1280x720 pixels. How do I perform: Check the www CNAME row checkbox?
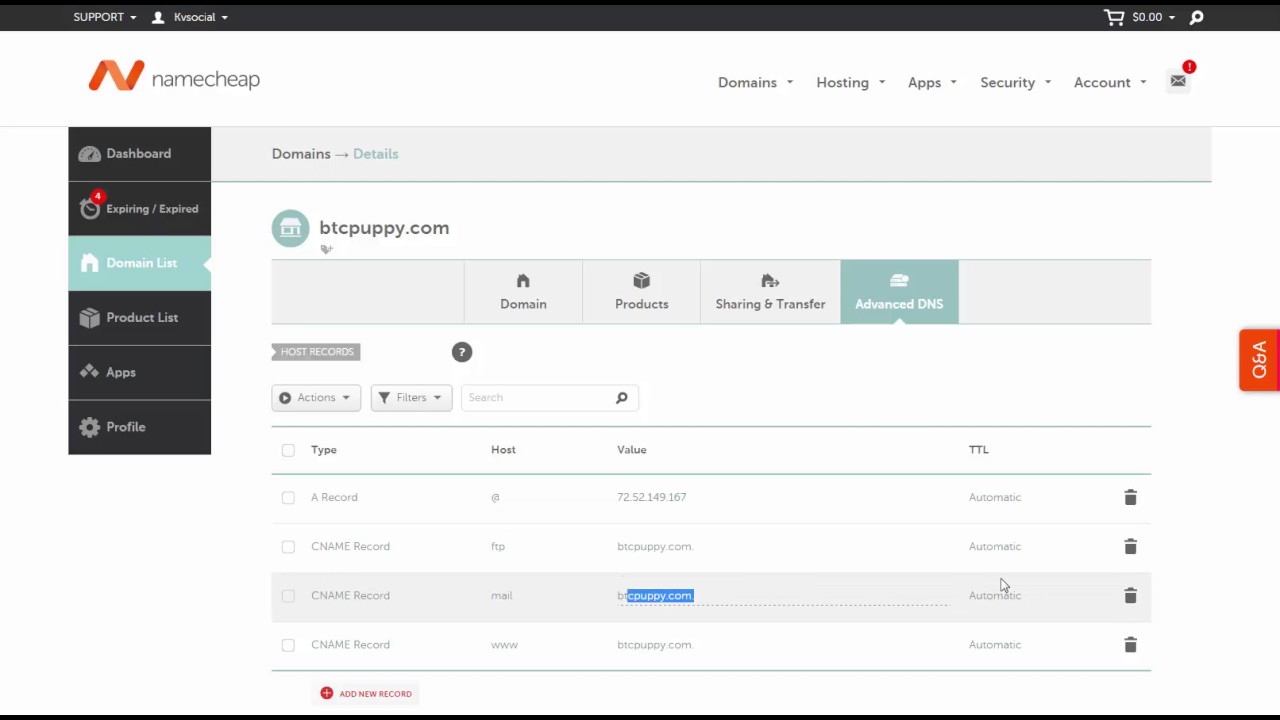point(288,645)
